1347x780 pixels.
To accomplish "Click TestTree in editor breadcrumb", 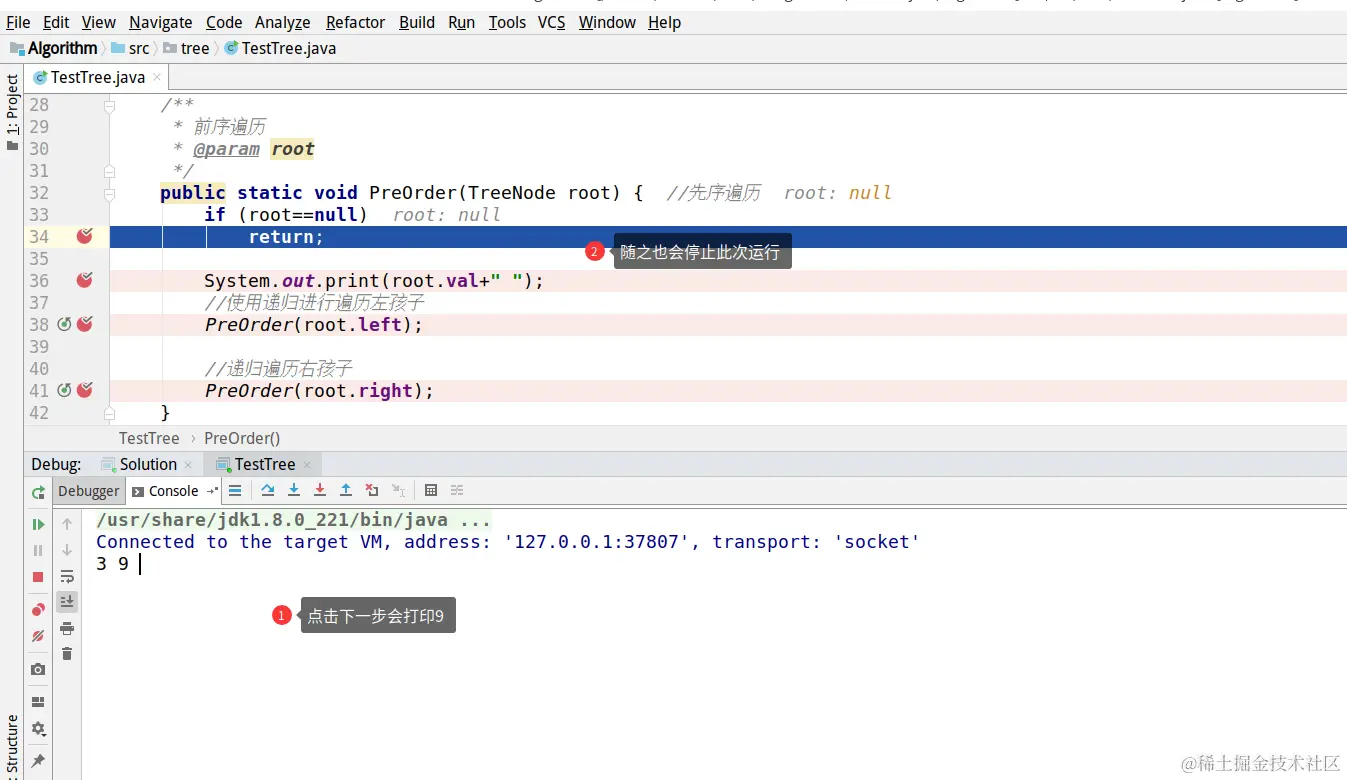I will [149, 438].
